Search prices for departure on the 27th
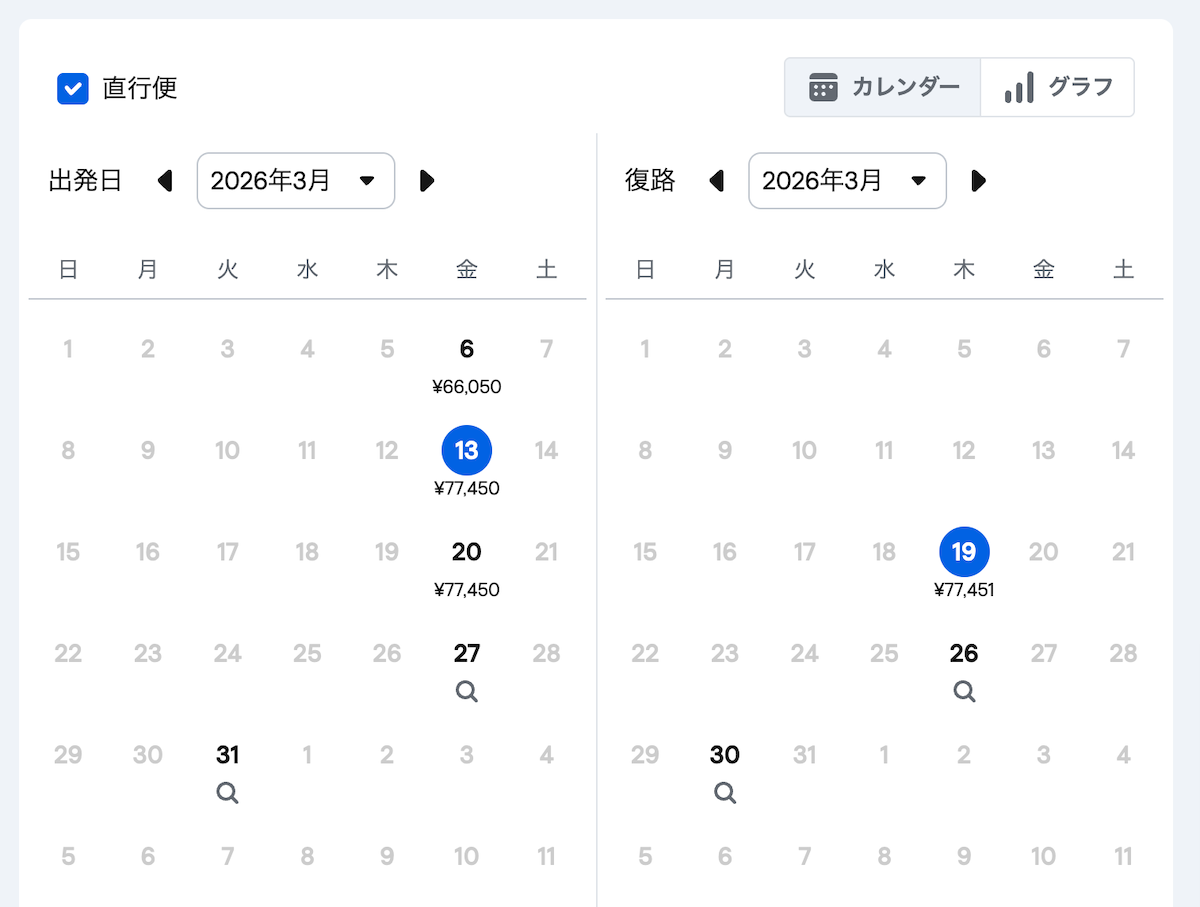Image resolution: width=1200 pixels, height=907 pixels. pos(467,692)
